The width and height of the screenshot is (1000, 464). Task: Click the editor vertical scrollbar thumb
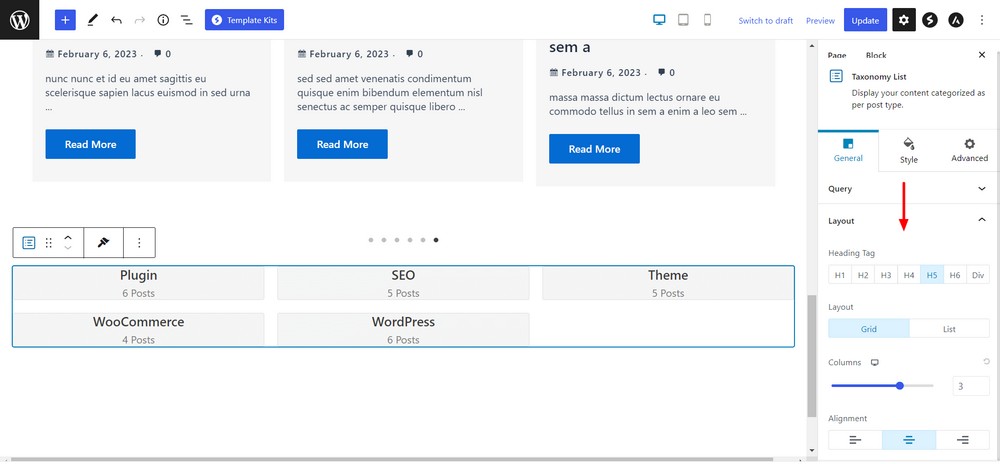[812, 356]
